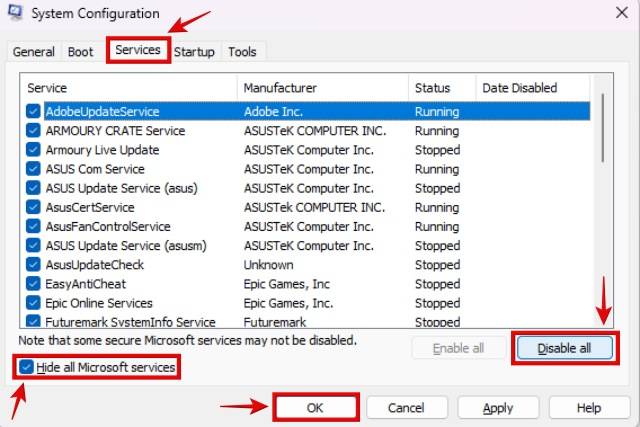The width and height of the screenshot is (640, 427).
Task: Sort by Date Disabled column header
Action: point(530,88)
